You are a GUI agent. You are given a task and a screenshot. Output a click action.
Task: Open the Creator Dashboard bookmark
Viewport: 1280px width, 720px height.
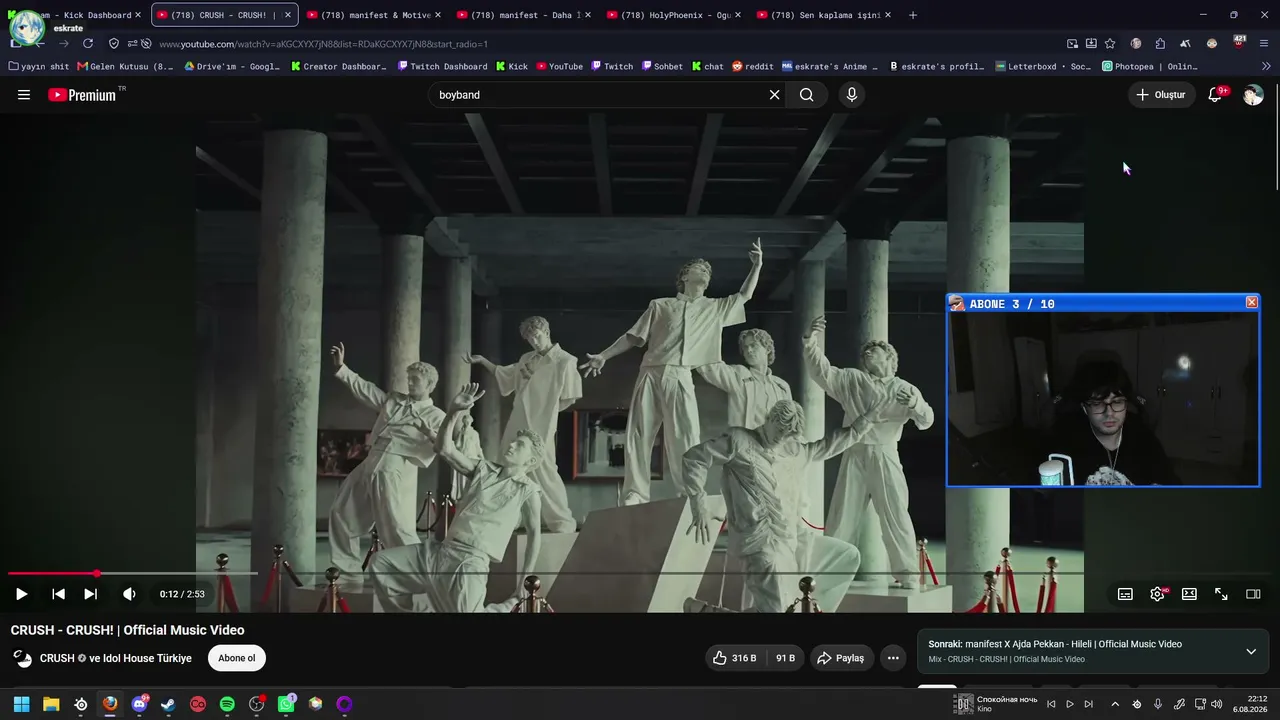tap(339, 67)
